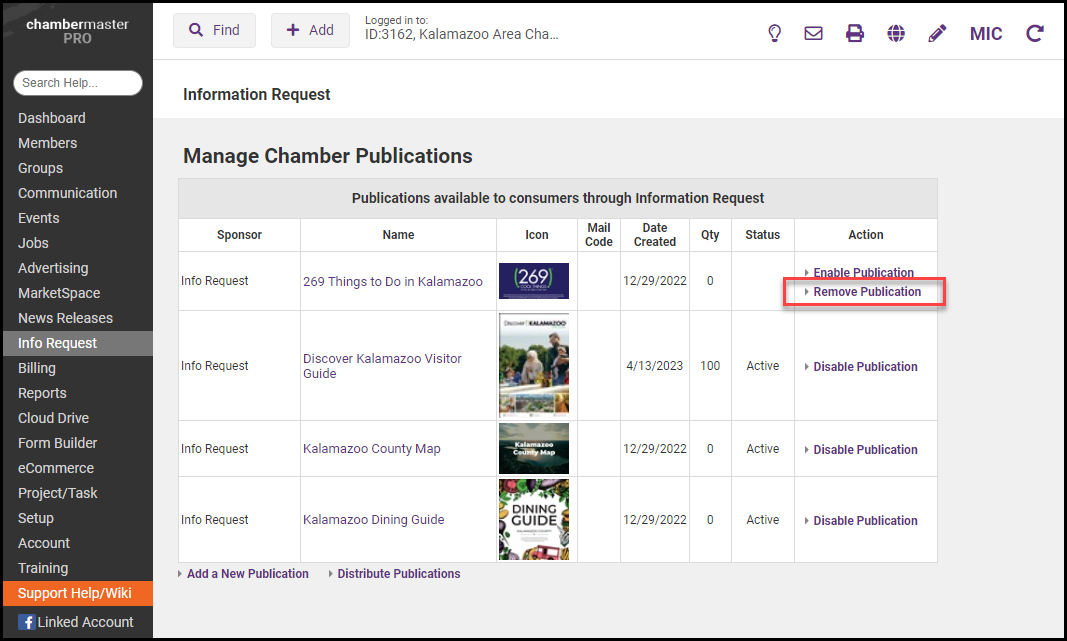Click the Kalamazoo Dining Guide cover thumbnail

(534, 520)
